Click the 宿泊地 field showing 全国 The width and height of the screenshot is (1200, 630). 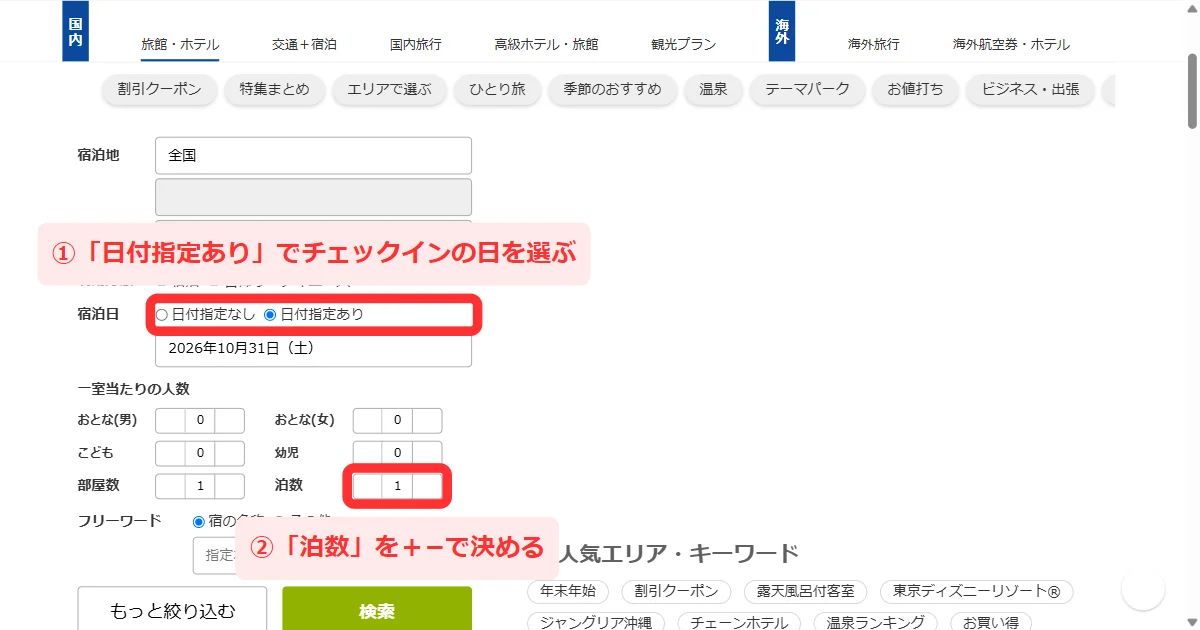(313, 156)
